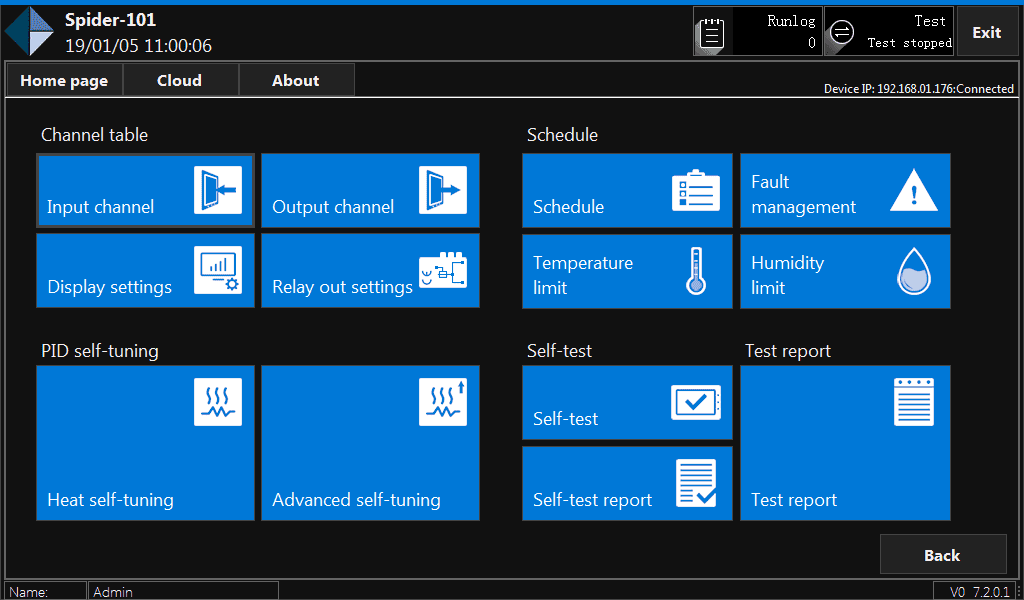The image size is (1024, 600).
Task: Open the Self-test report tile
Action: click(627, 483)
